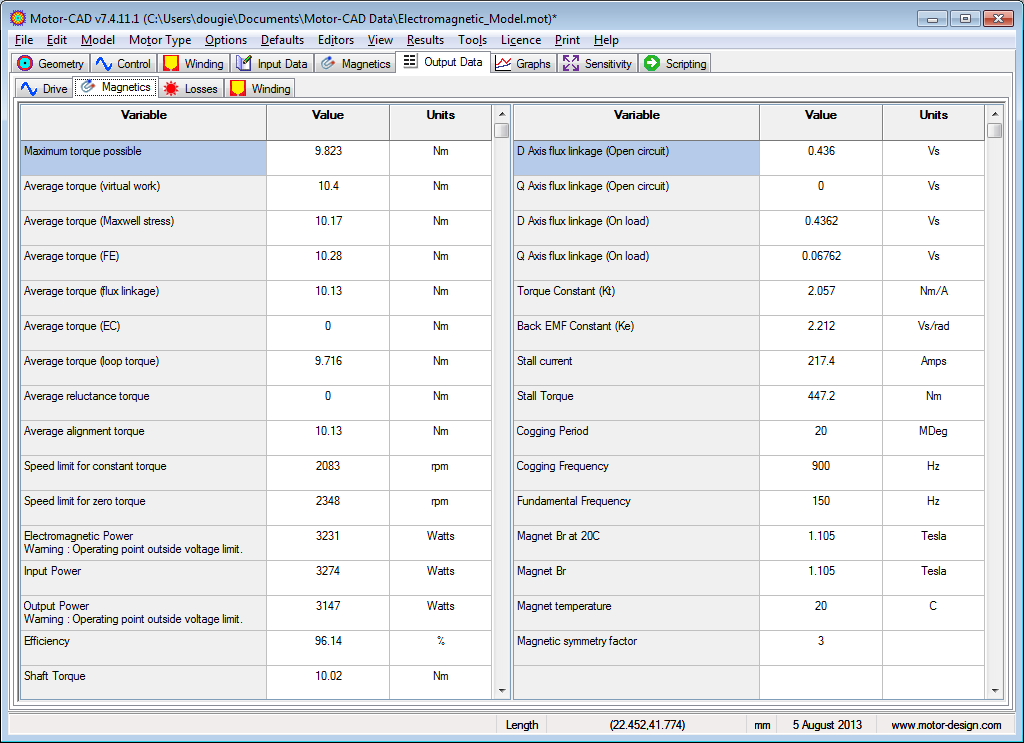Viewport: 1024px width, 743px height.
Task: Click the Input Data tab icon
Action: (x=244, y=64)
